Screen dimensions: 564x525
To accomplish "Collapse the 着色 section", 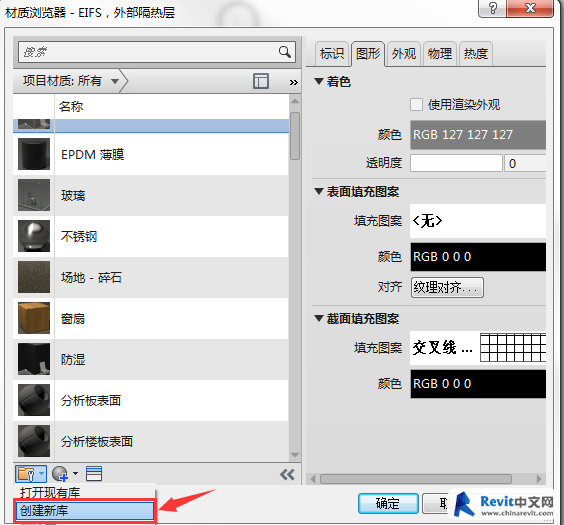I will pyautogui.click(x=319, y=81).
